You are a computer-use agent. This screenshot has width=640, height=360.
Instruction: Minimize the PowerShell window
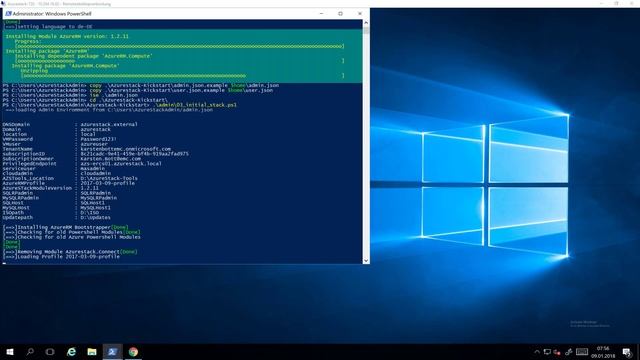pos(321,13)
